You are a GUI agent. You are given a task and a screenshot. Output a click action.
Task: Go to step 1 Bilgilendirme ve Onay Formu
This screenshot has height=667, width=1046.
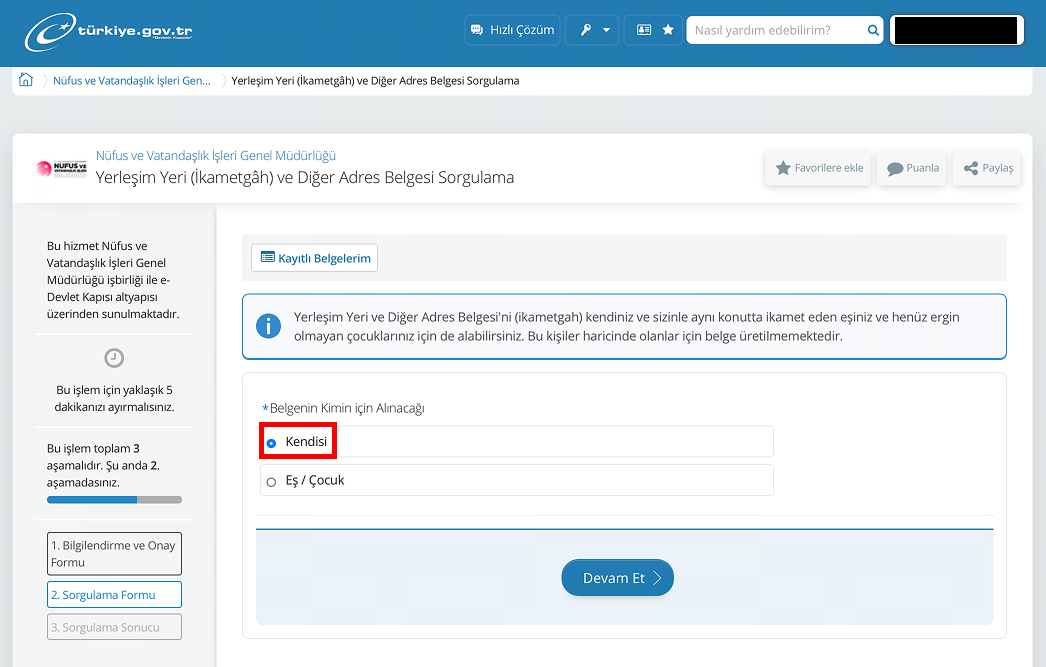click(114, 554)
